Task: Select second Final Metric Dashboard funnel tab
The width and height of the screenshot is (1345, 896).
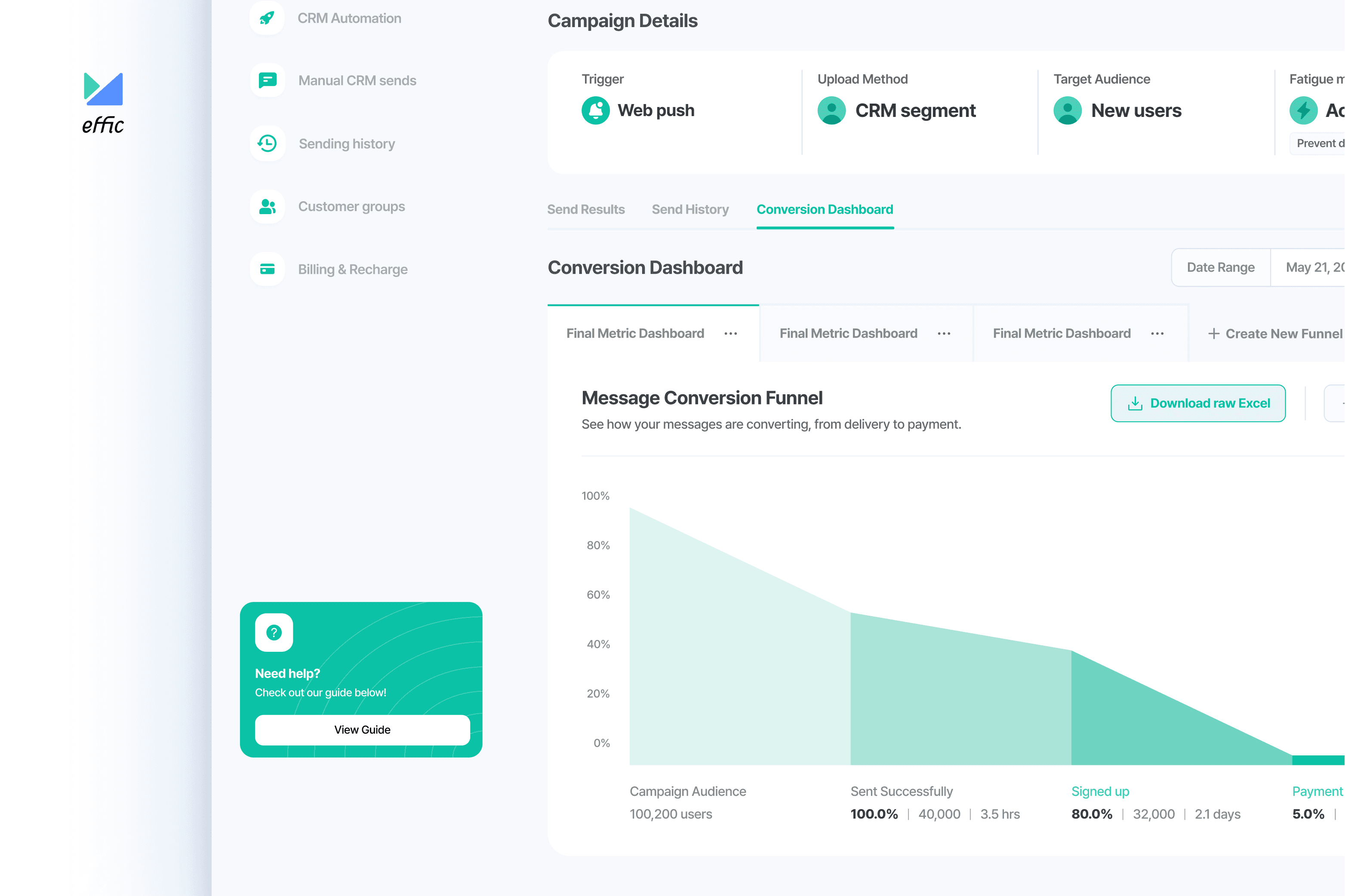Action: click(x=866, y=334)
